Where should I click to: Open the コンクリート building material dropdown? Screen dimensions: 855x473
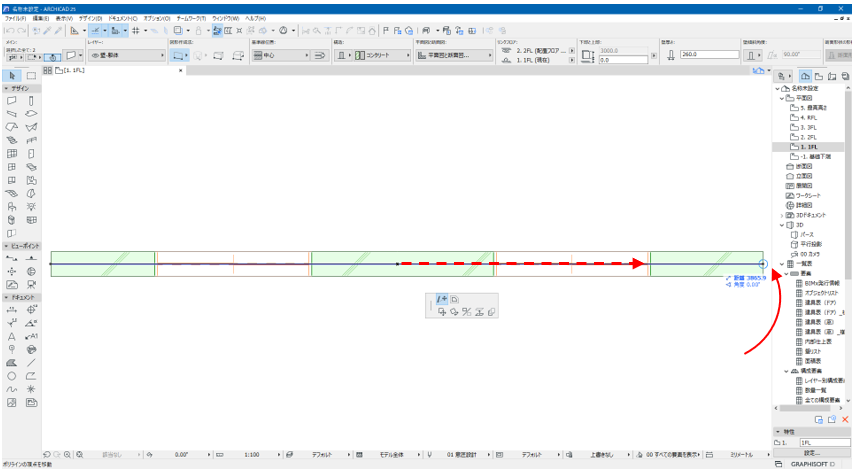coord(382,55)
